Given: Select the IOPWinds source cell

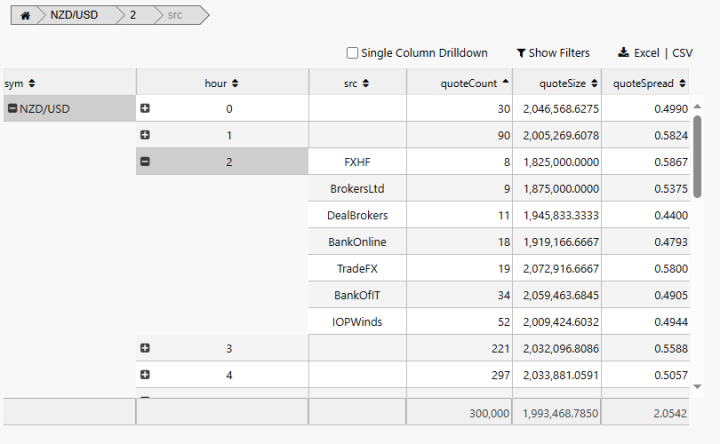Looking at the screenshot, I should pos(357,322).
